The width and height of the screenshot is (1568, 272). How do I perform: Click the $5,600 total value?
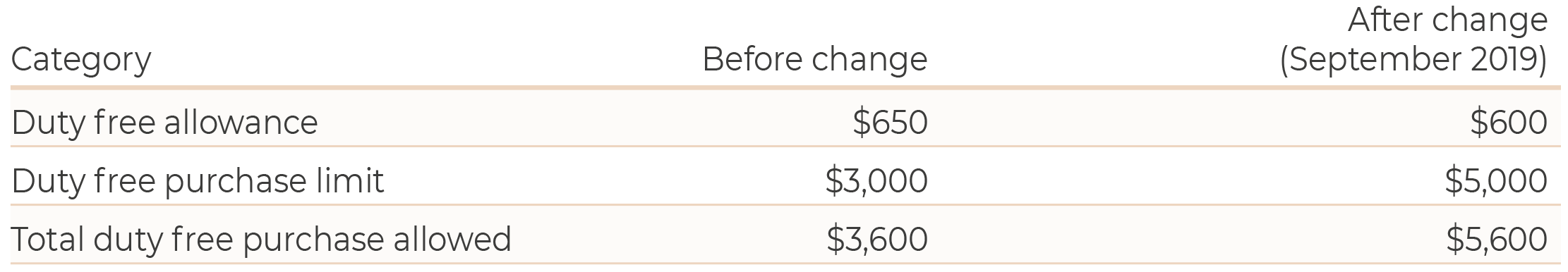pyautogui.click(x=1497, y=240)
